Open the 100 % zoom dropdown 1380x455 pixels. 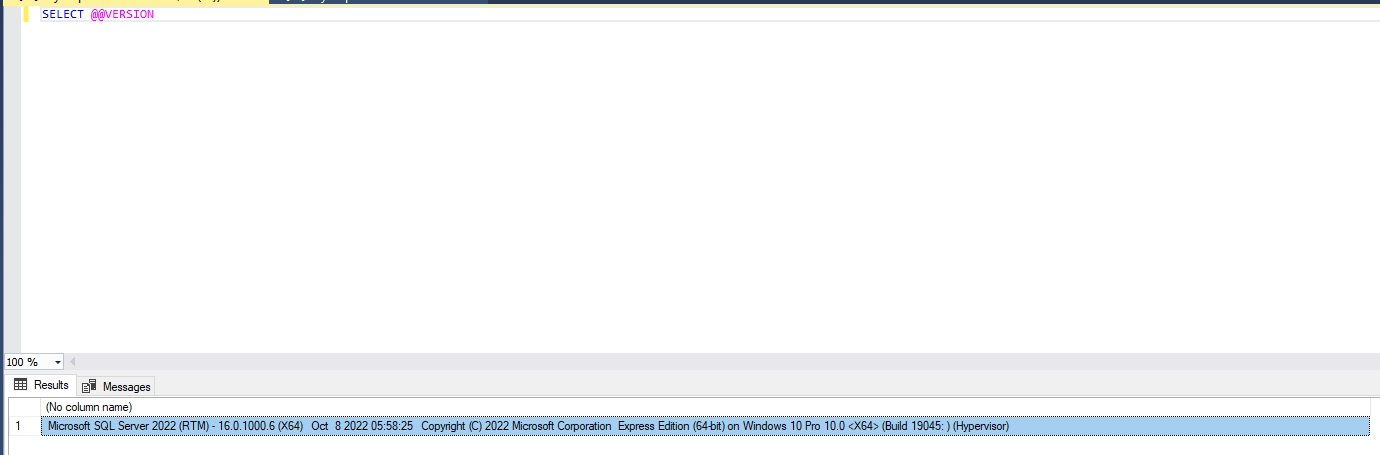click(57, 362)
